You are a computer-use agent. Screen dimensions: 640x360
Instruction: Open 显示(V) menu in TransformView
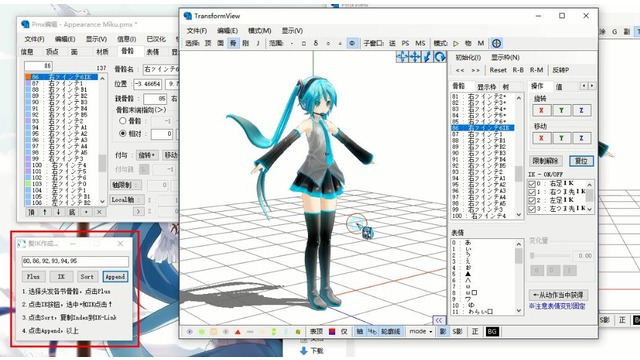(x=292, y=31)
